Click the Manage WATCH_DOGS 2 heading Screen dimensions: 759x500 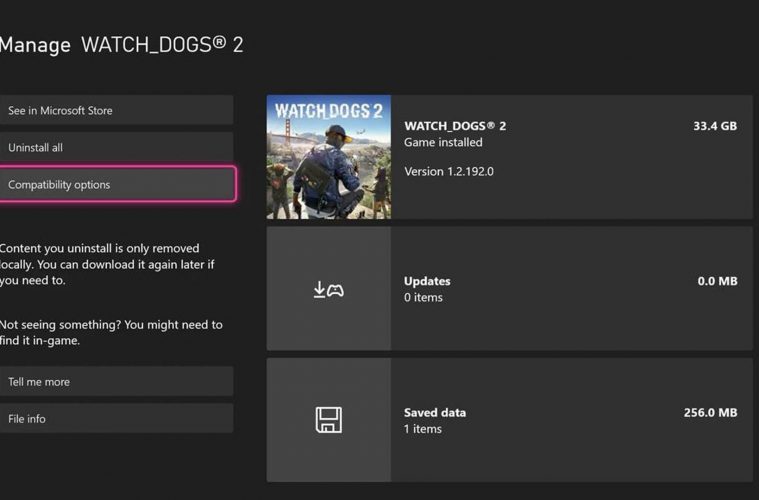pos(121,45)
